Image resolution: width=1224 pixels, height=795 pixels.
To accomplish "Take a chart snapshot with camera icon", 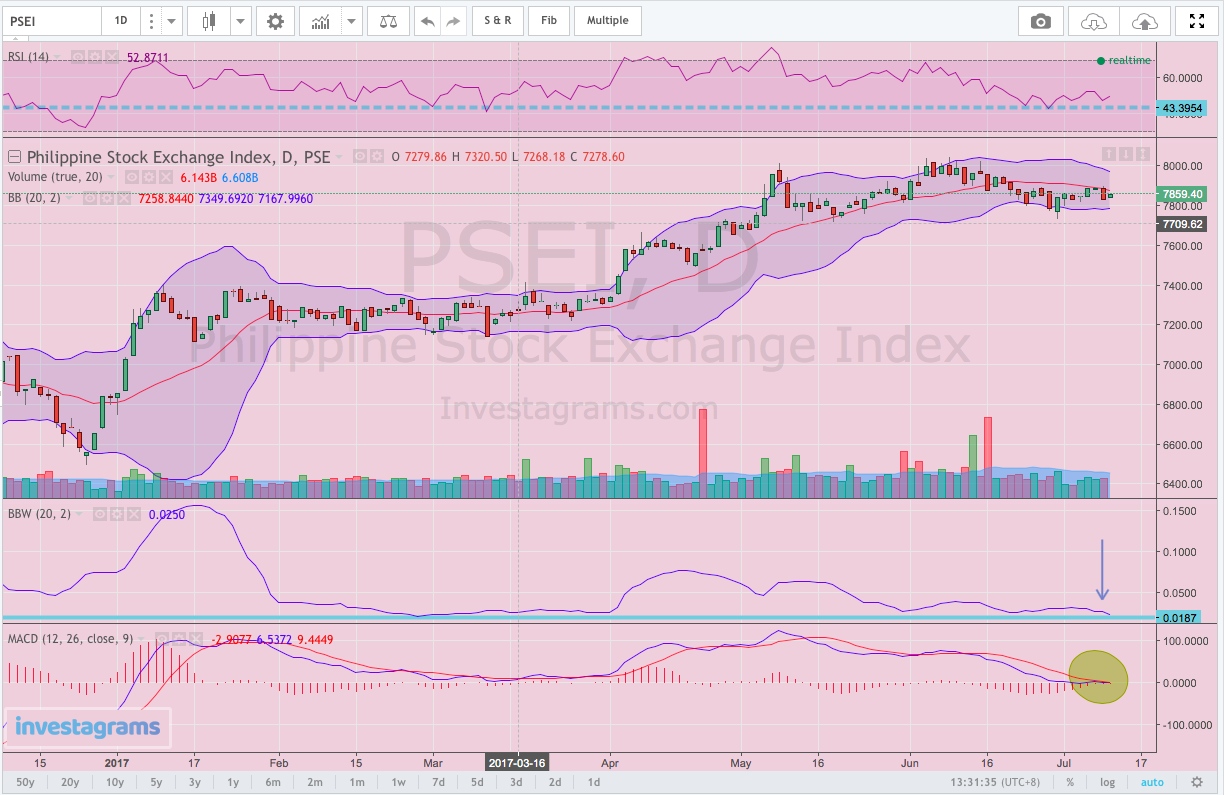I will 1041,21.
